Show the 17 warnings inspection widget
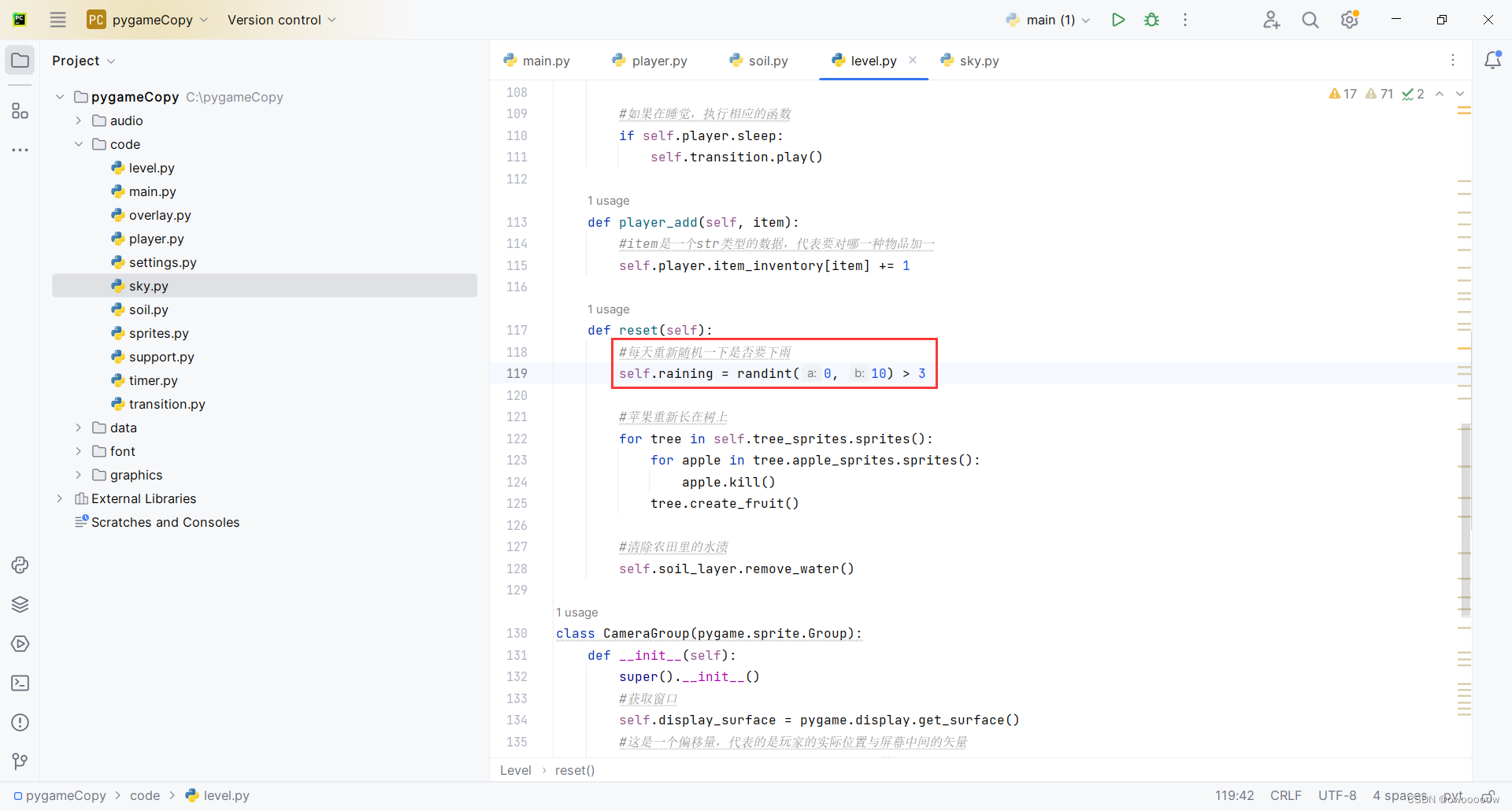Image resolution: width=1512 pixels, height=811 pixels. pyautogui.click(x=1343, y=94)
